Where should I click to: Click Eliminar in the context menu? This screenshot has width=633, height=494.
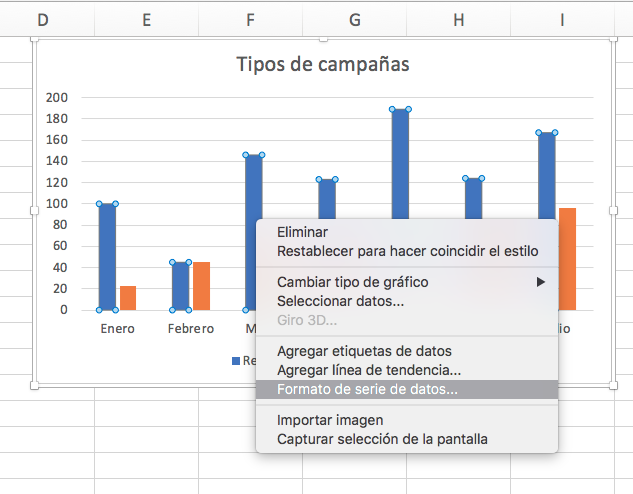click(x=303, y=231)
